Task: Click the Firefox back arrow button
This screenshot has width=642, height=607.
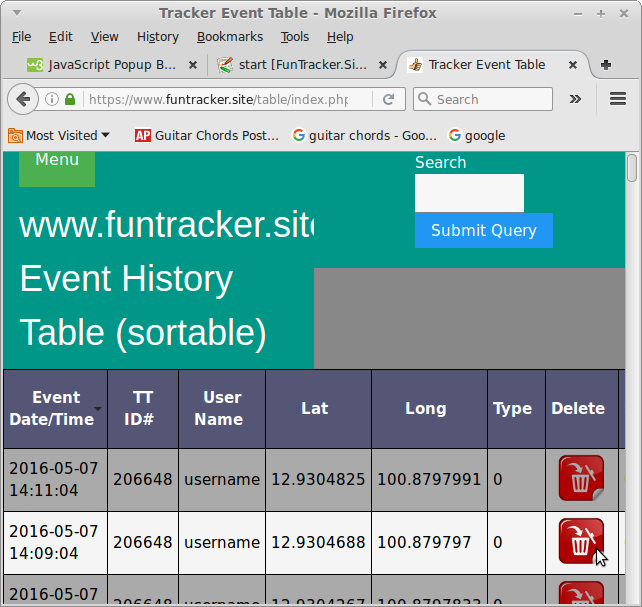Action: [23, 100]
